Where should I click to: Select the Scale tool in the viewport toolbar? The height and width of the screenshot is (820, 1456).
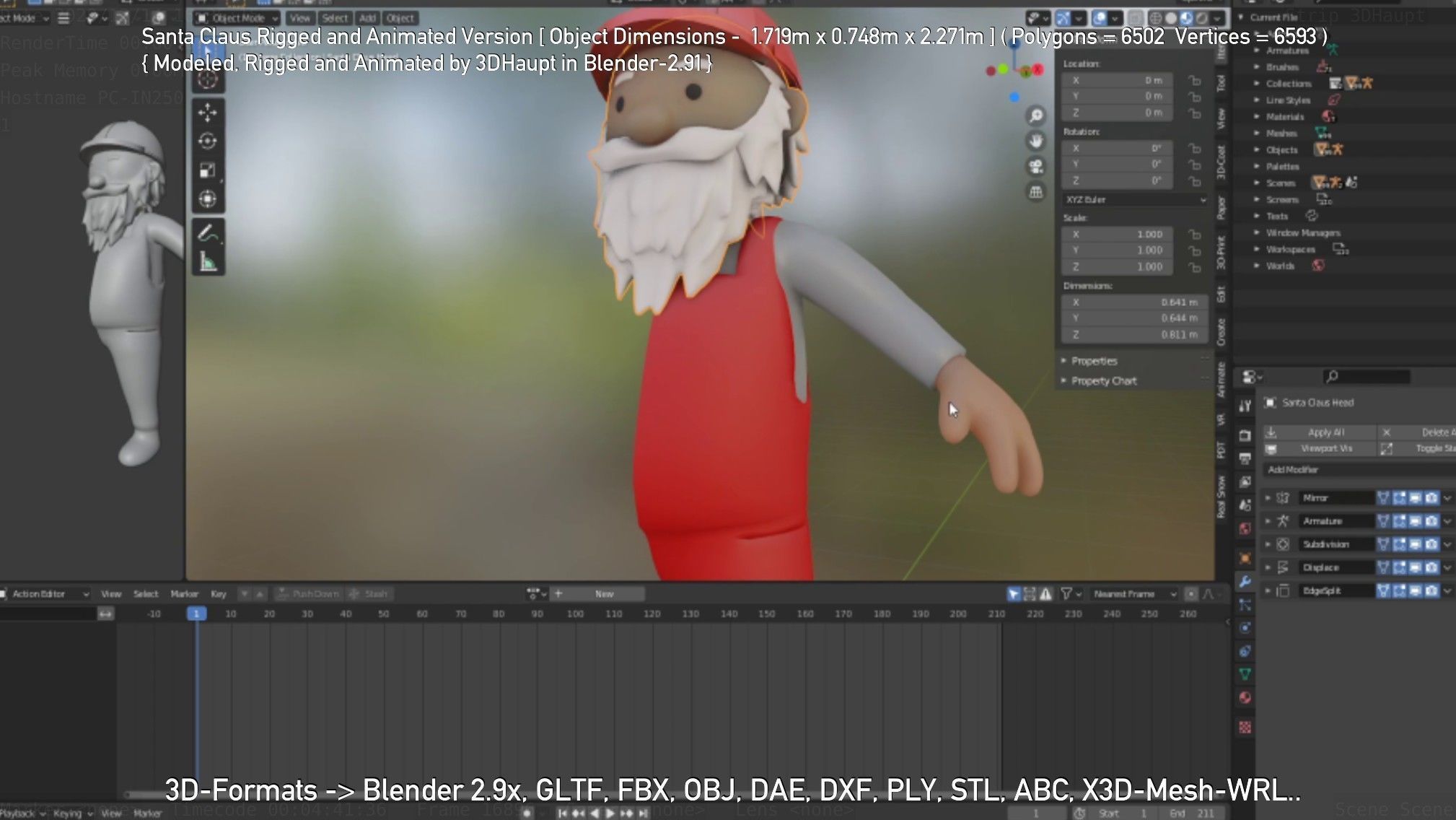tap(208, 170)
